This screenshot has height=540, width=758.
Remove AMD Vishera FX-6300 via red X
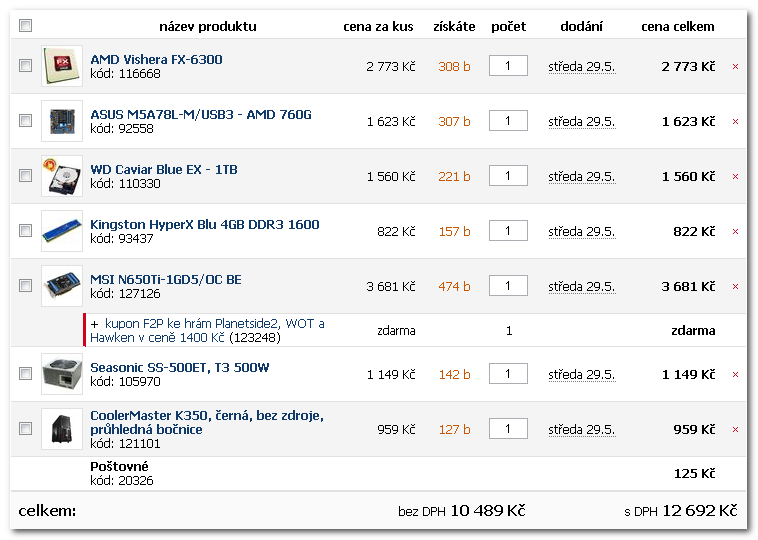735,67
